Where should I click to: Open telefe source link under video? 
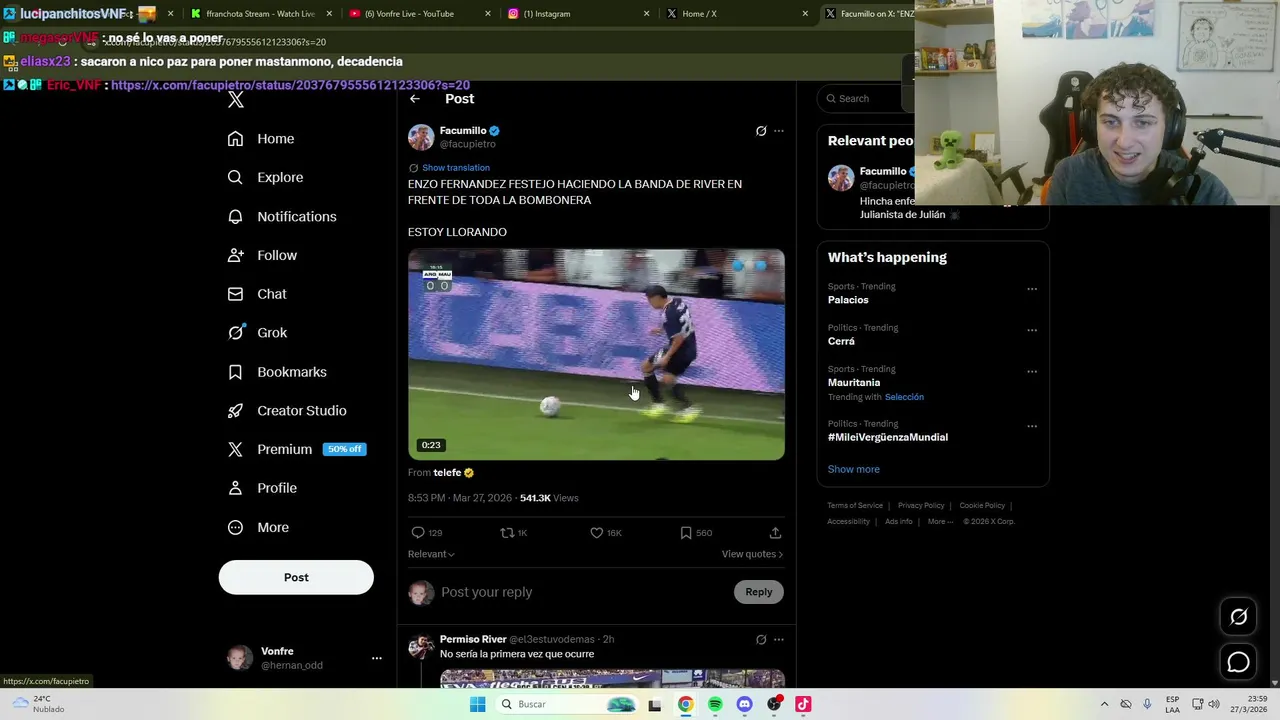click(x=447, y=473)
